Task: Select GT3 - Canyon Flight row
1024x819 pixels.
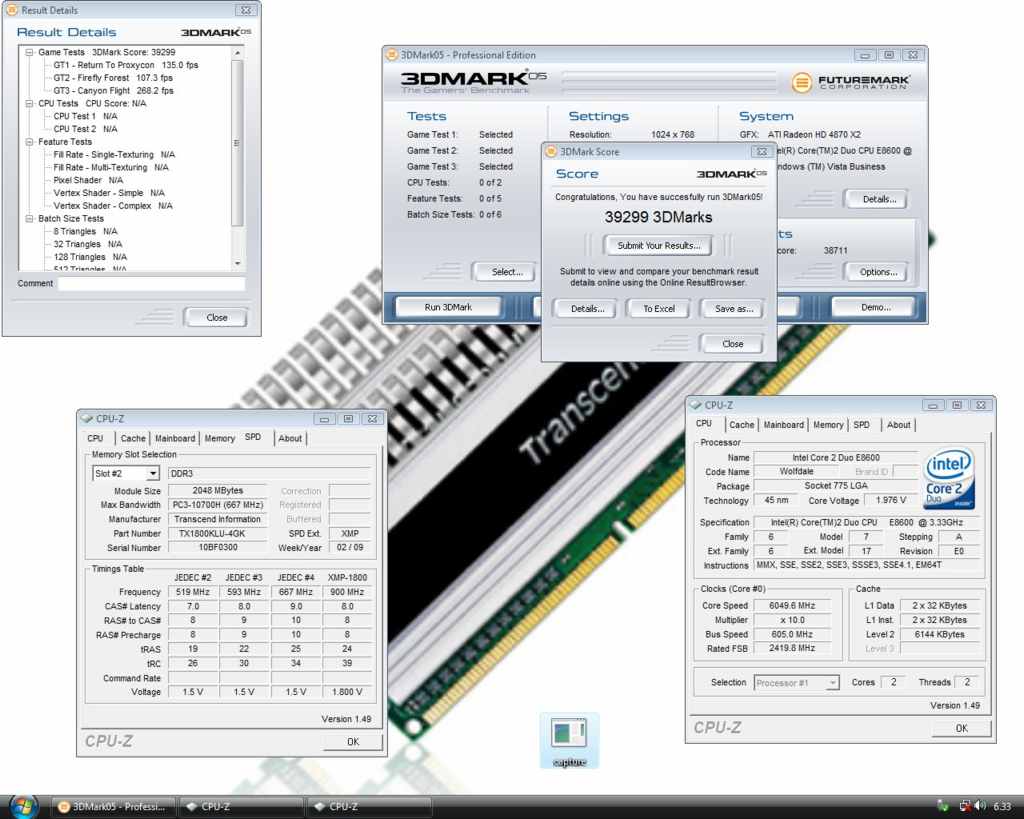Action: 114,91
